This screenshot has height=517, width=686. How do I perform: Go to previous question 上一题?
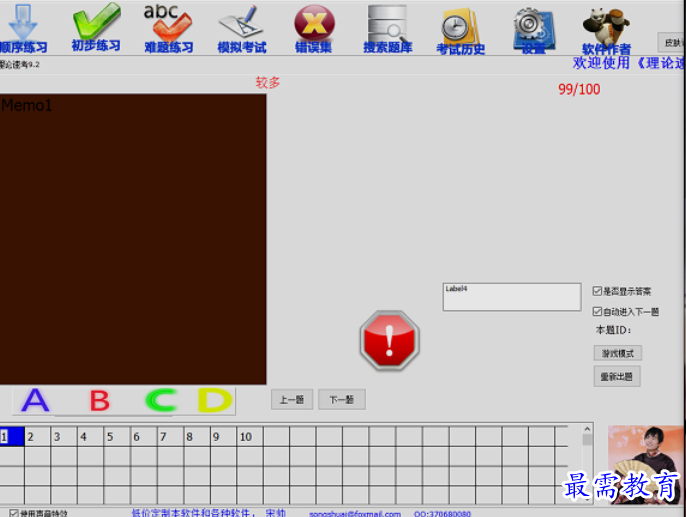pyautogui.click(x=292, y=399)
